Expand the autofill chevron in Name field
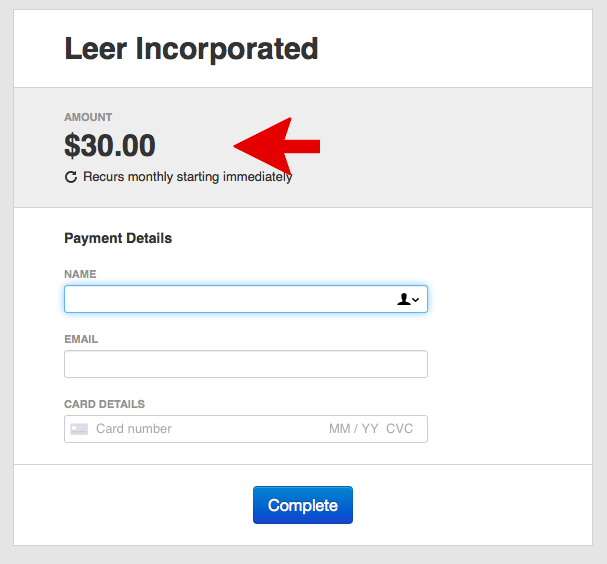This screenshot has width=607, height=564. pyautogui.click(x=415, y=299)
